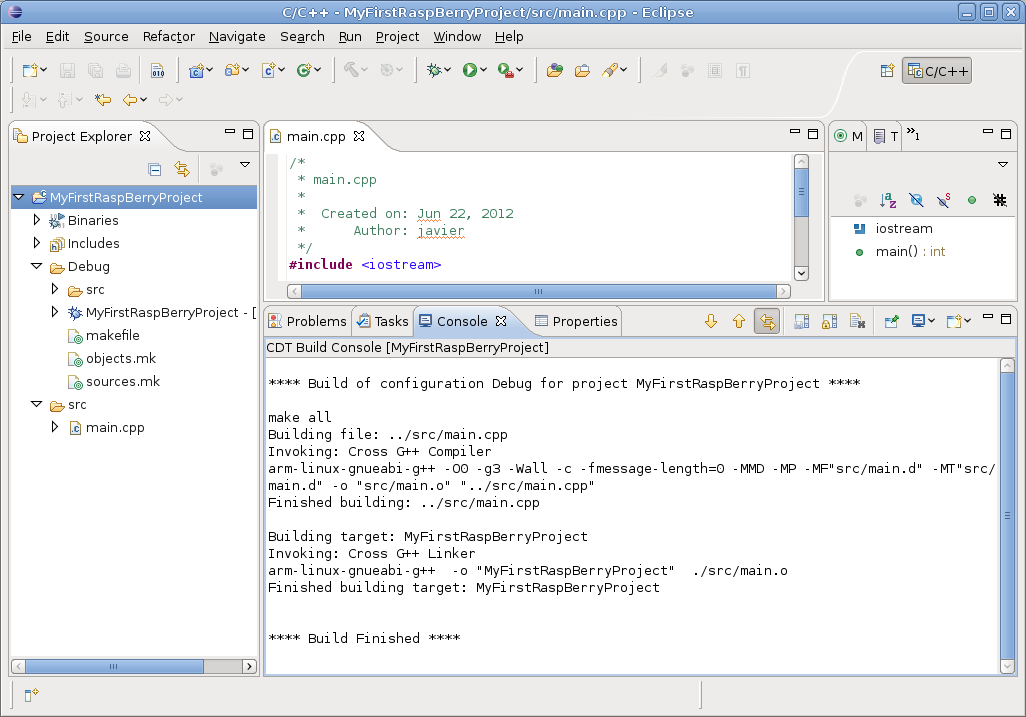Collapse All in Project Explorer
This screenshot has height=717, width=1026.
(x=154, y=169)
